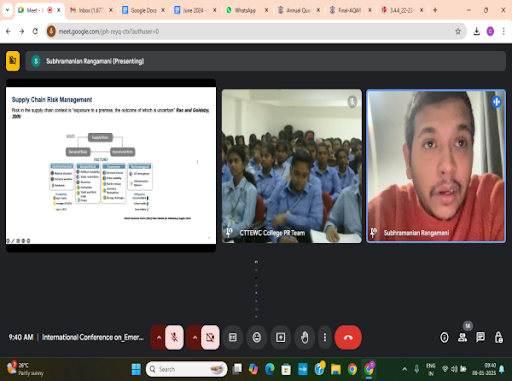Expand video settings arrow beside camera
Image resolution: width=512 pixels, height=381 pixels.
pyautogui.click(x=195, y=337)
